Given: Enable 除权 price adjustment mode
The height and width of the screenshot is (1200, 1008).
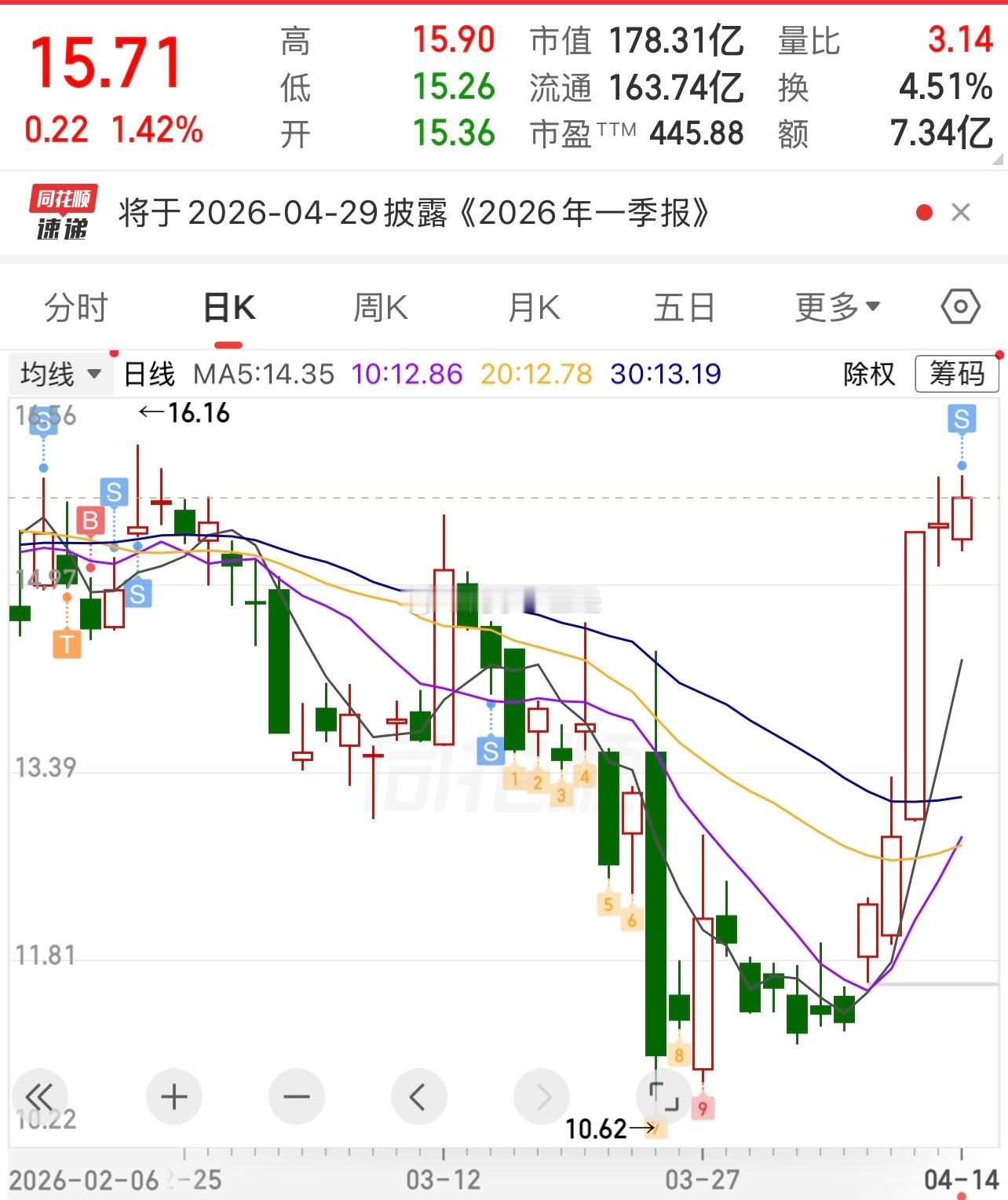Looking at the screenshot, I should 870,375.
